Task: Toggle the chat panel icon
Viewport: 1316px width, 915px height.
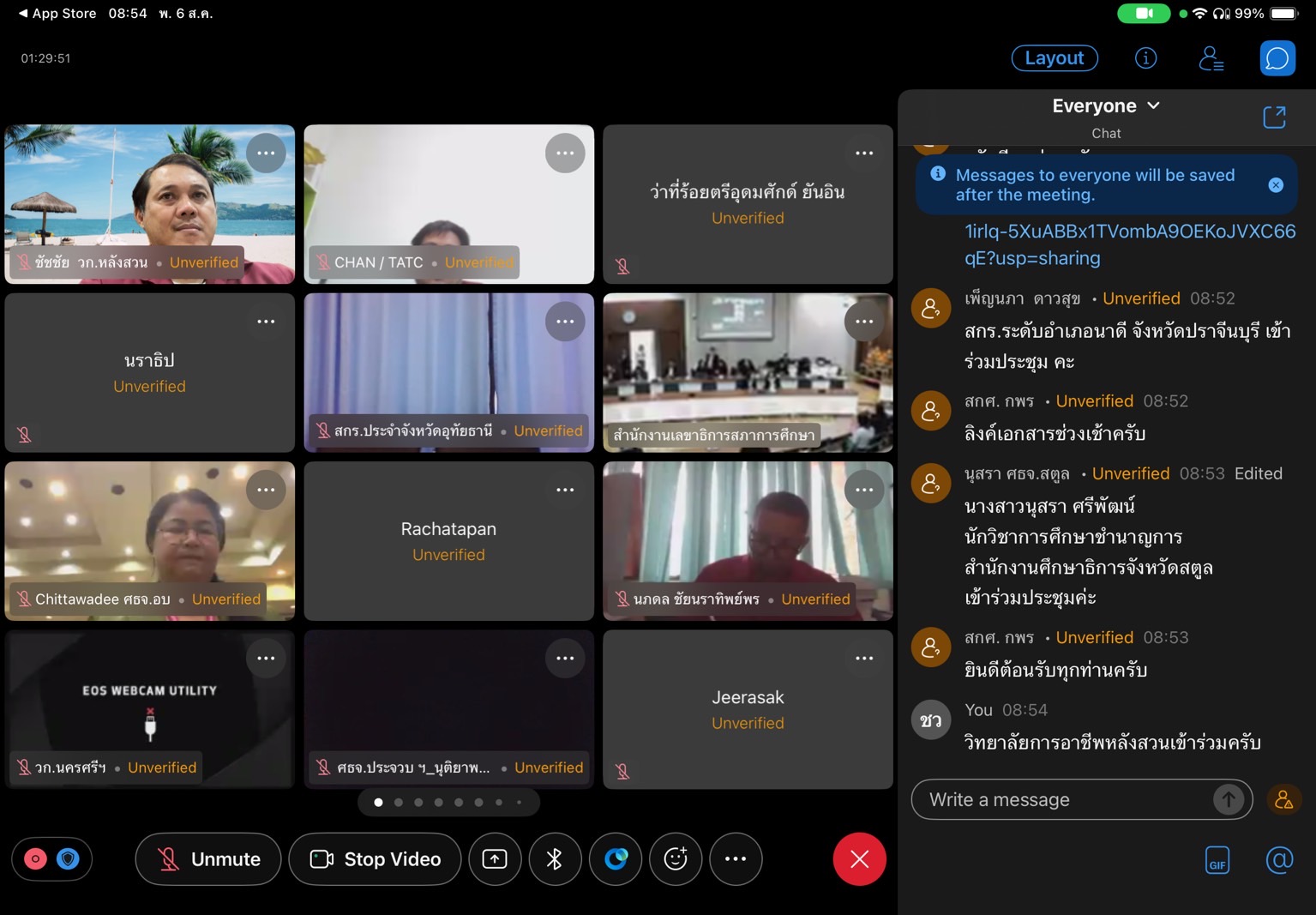Action: [x=1277, y=58]
